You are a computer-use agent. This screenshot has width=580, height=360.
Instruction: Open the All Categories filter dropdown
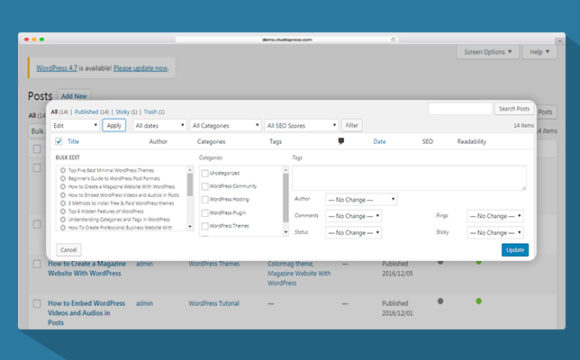[x=225, y=125]
